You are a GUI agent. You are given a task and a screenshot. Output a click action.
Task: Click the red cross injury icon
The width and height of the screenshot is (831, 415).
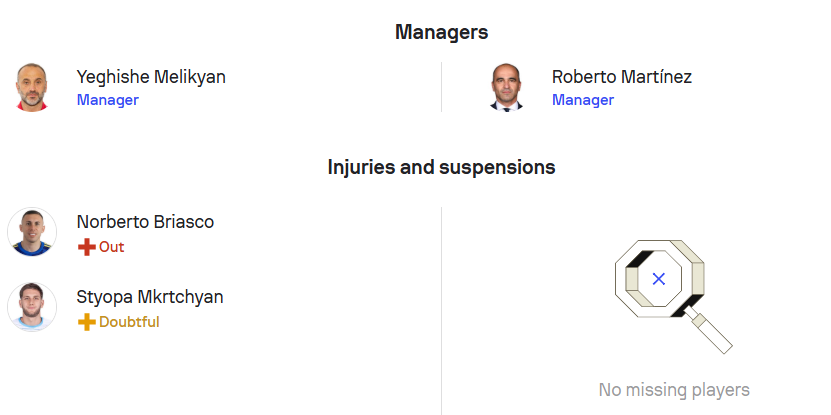pos(86,248)
